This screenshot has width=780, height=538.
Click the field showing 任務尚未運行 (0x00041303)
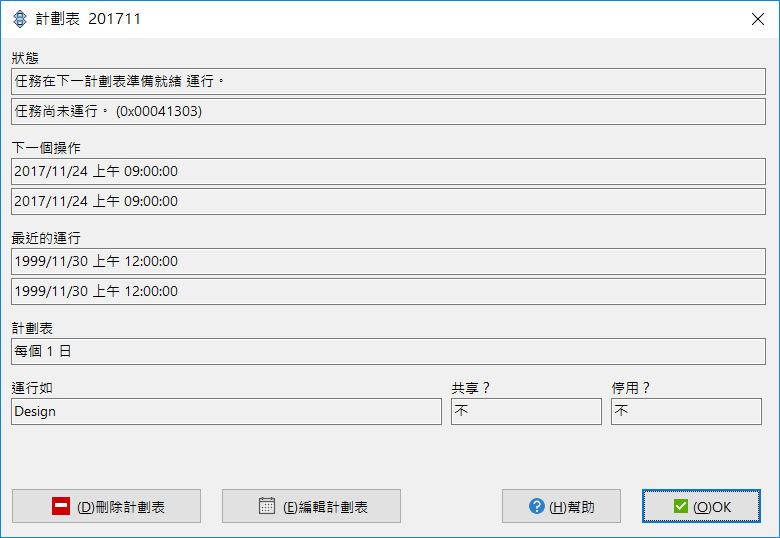(388, 111)
